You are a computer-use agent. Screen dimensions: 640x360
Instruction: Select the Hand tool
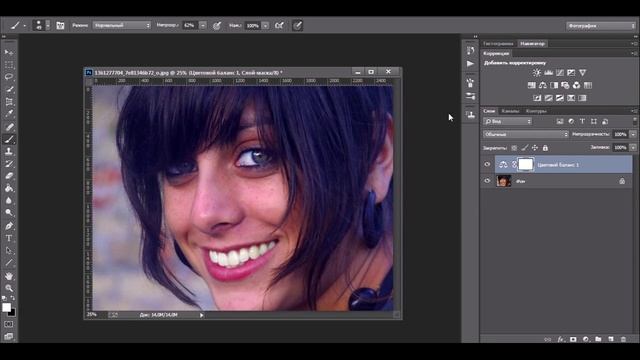[x=9, y=276]
